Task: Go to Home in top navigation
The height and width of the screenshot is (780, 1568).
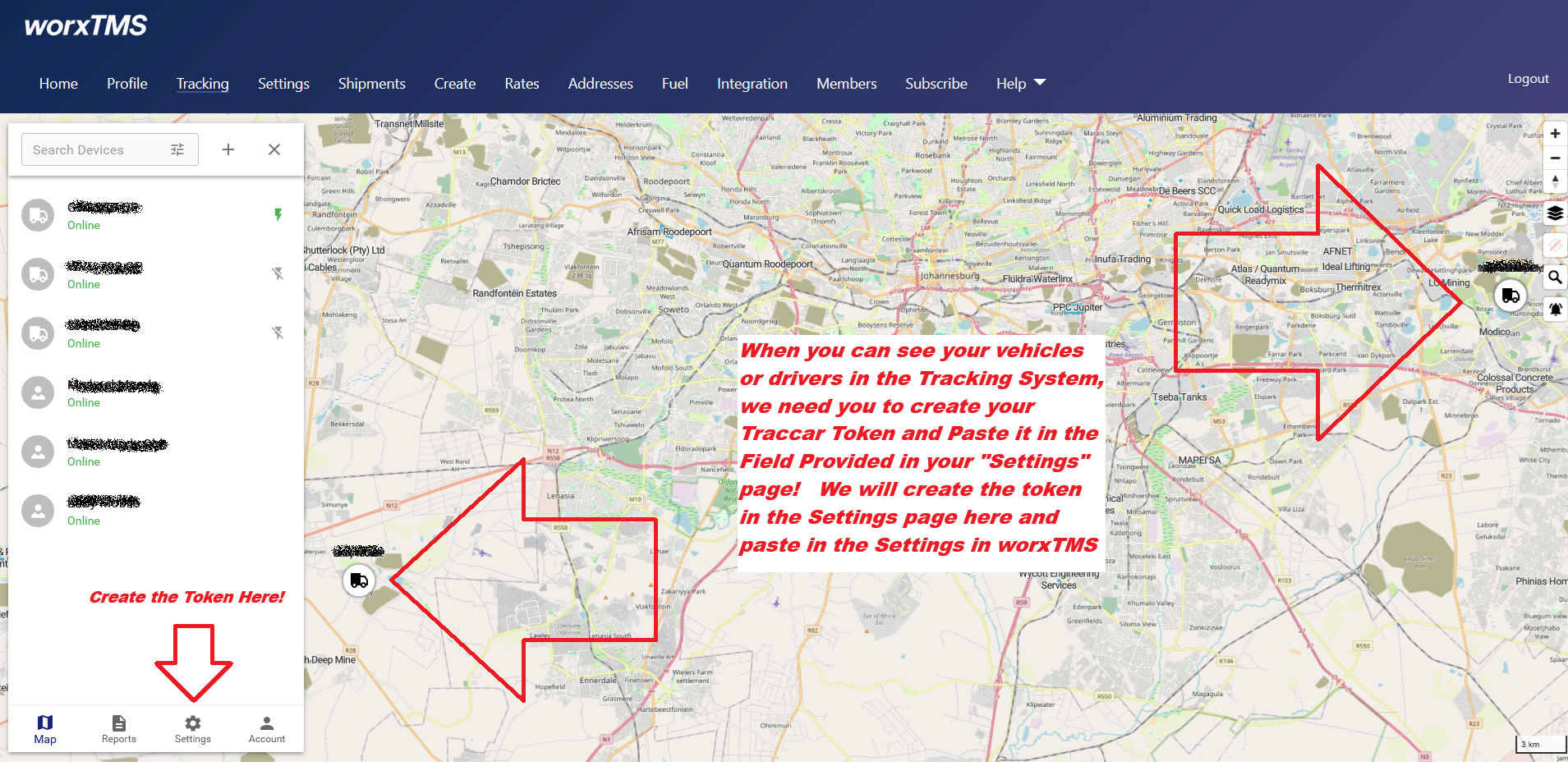Action: [58, 84]
